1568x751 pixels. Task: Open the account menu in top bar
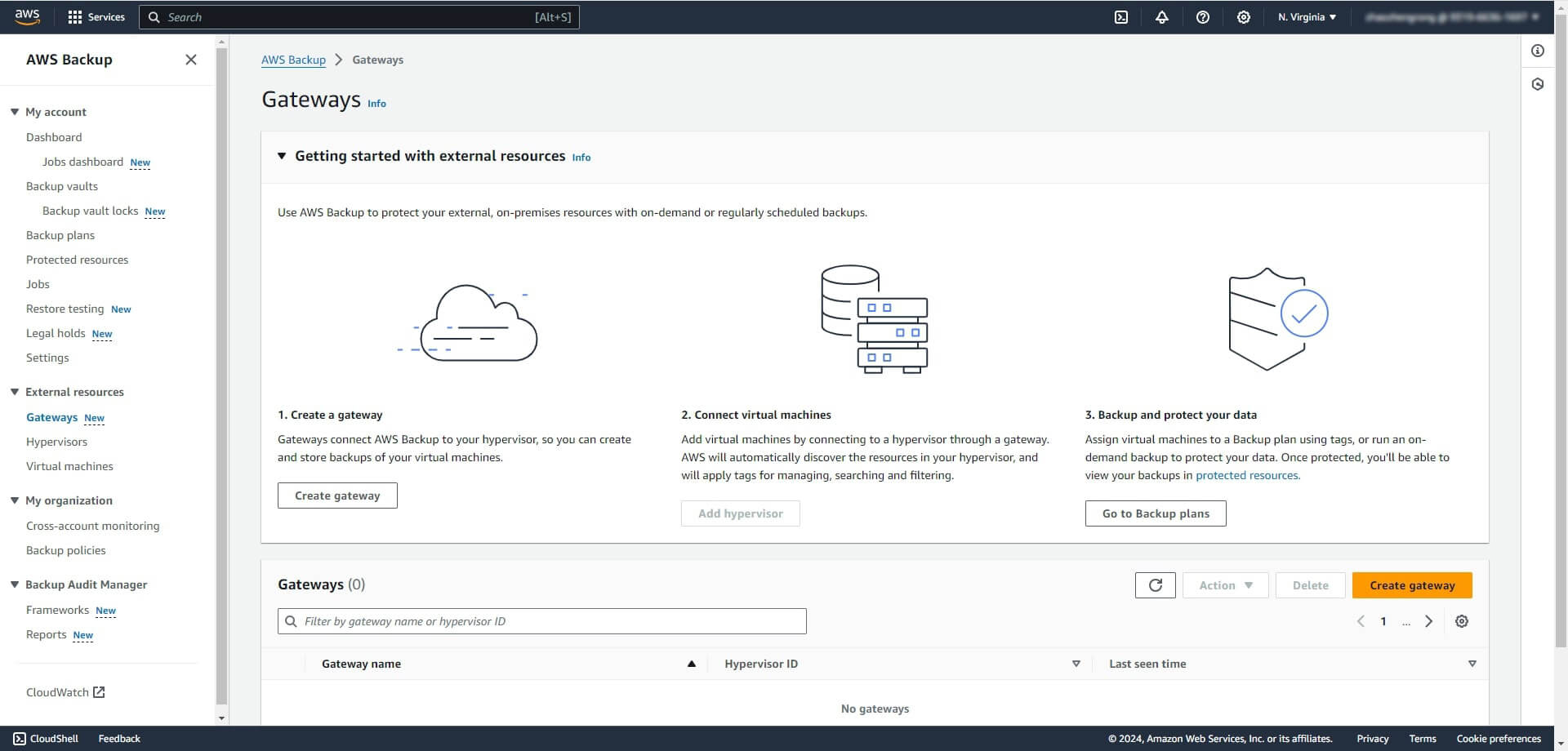1452,17
